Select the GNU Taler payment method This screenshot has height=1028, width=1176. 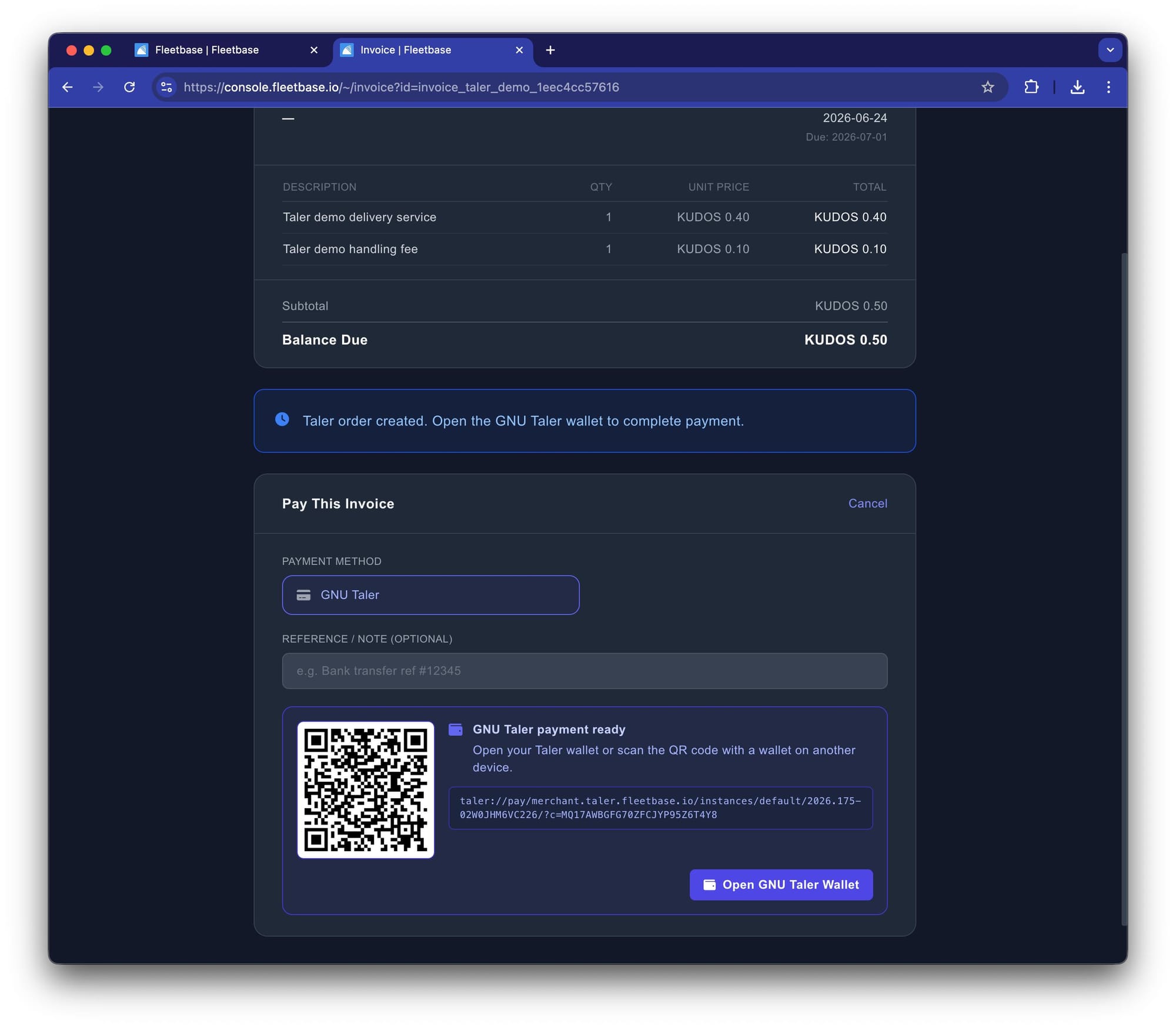tap(430, 595)
